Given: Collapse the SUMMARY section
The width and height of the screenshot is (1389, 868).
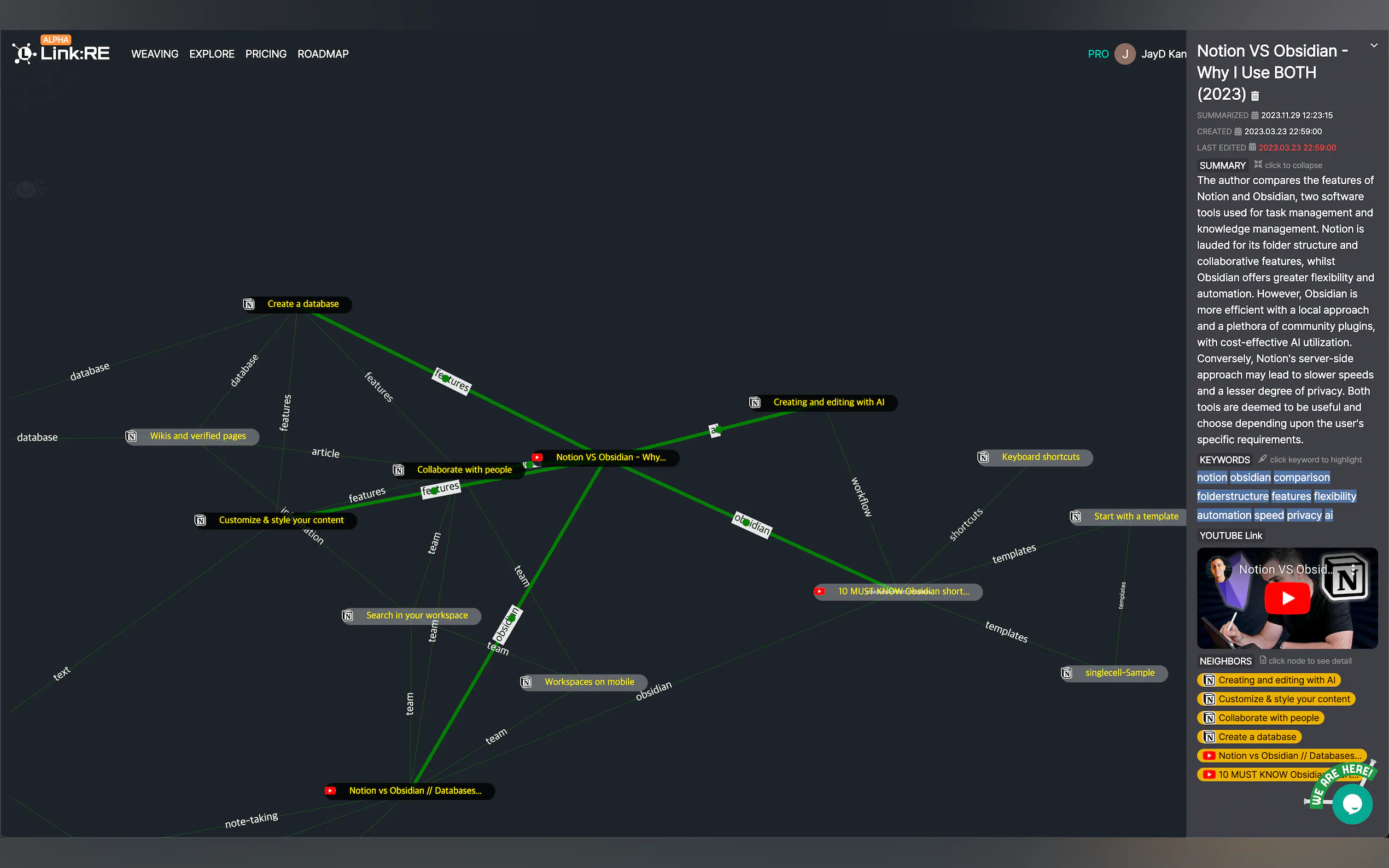Looking at the screenshot, I should pos(1287,165).
